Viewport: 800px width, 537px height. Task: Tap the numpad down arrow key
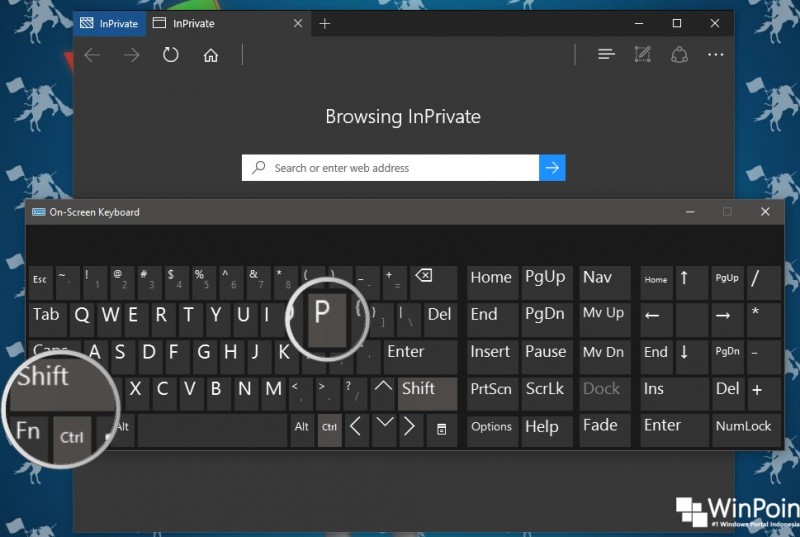[x=691, y=356]
